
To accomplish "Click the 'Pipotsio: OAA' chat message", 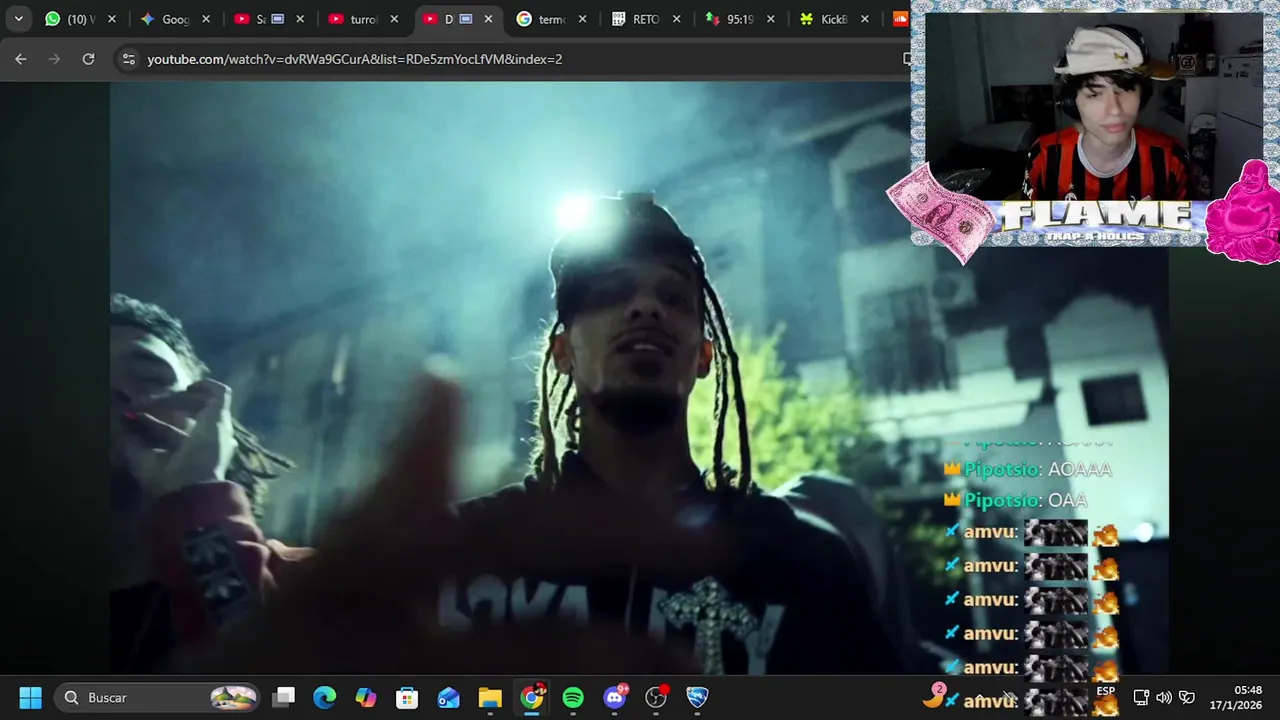I will (1015, 500).
